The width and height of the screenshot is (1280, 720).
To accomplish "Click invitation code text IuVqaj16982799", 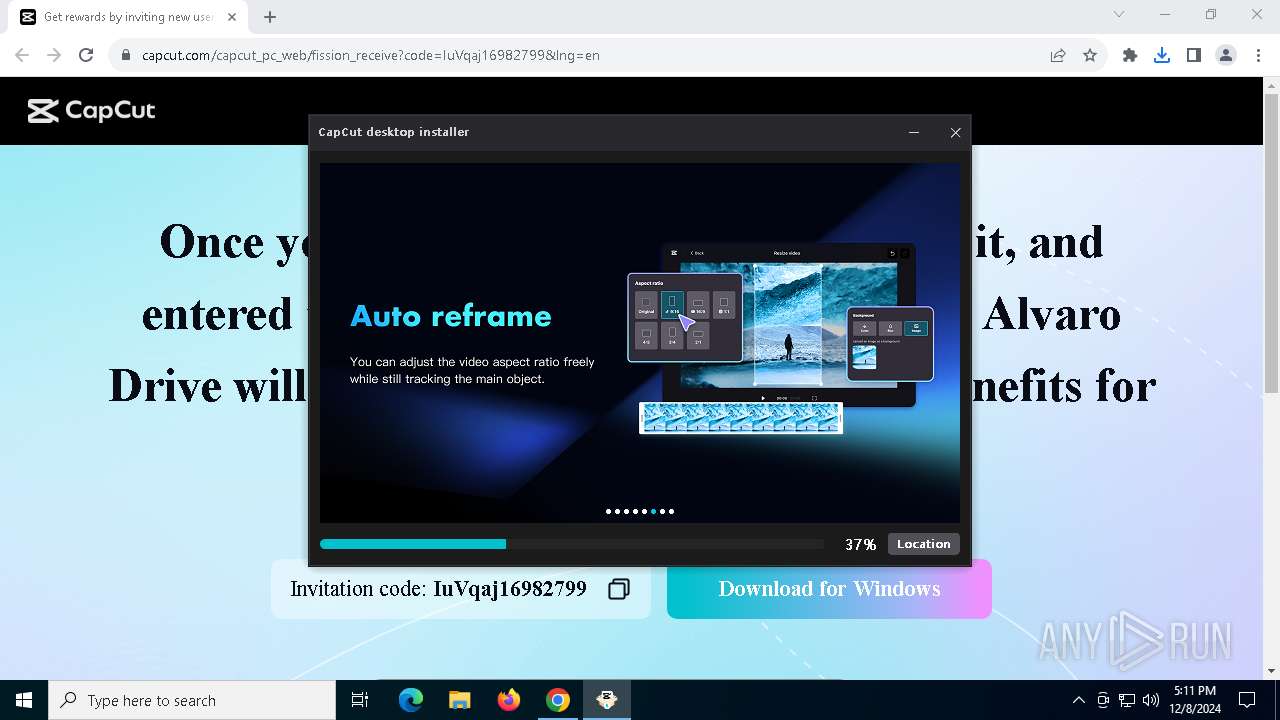I will pyautogui.click(x=510, y=589).
